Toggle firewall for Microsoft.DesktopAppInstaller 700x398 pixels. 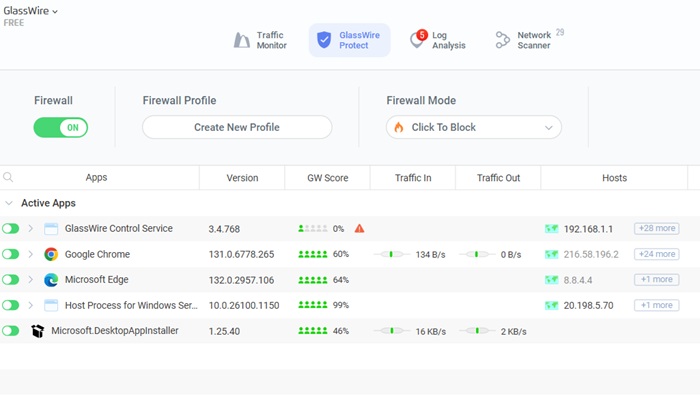pyautogui.click(x=10, y=331)
